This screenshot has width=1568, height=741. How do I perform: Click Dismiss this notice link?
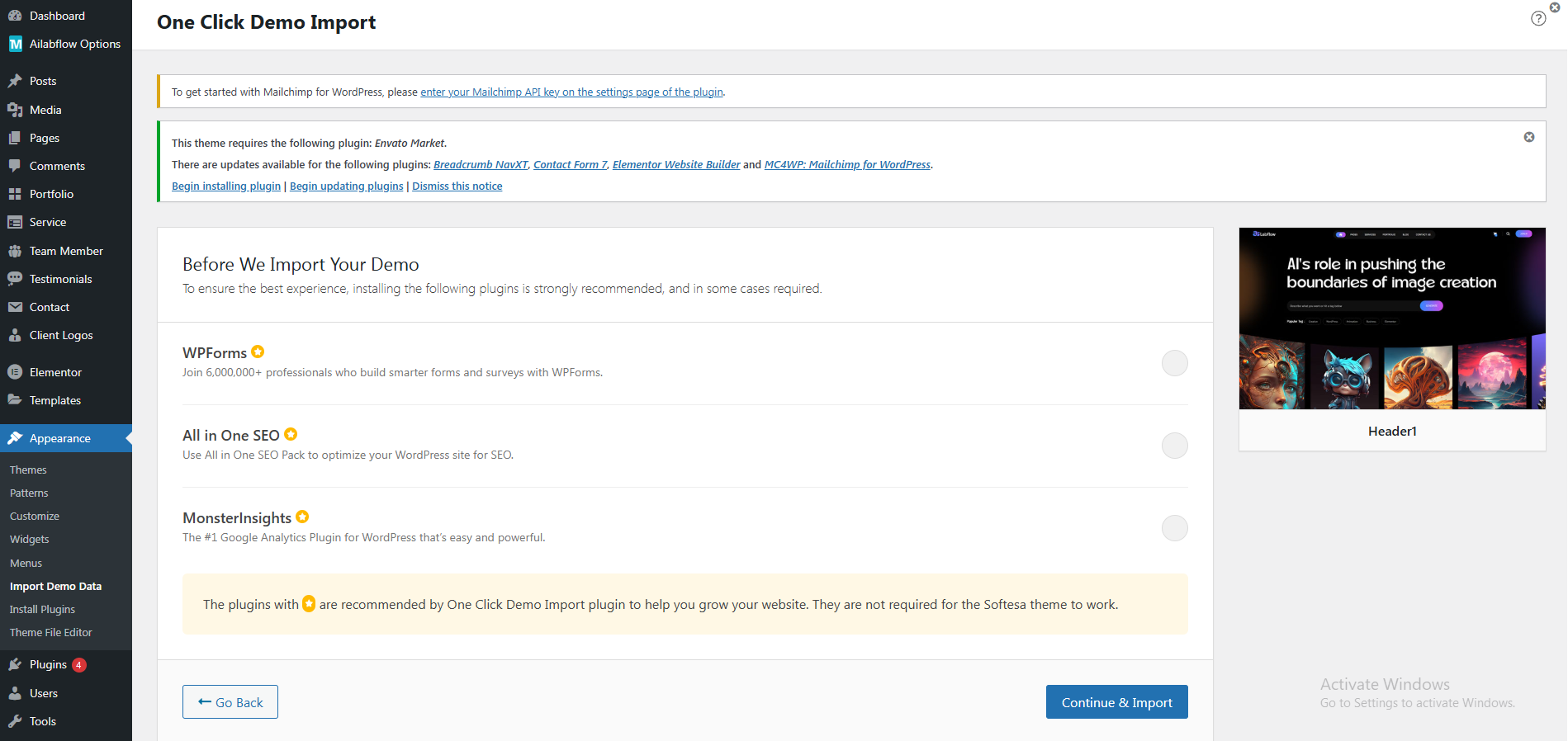coord(457,186)
